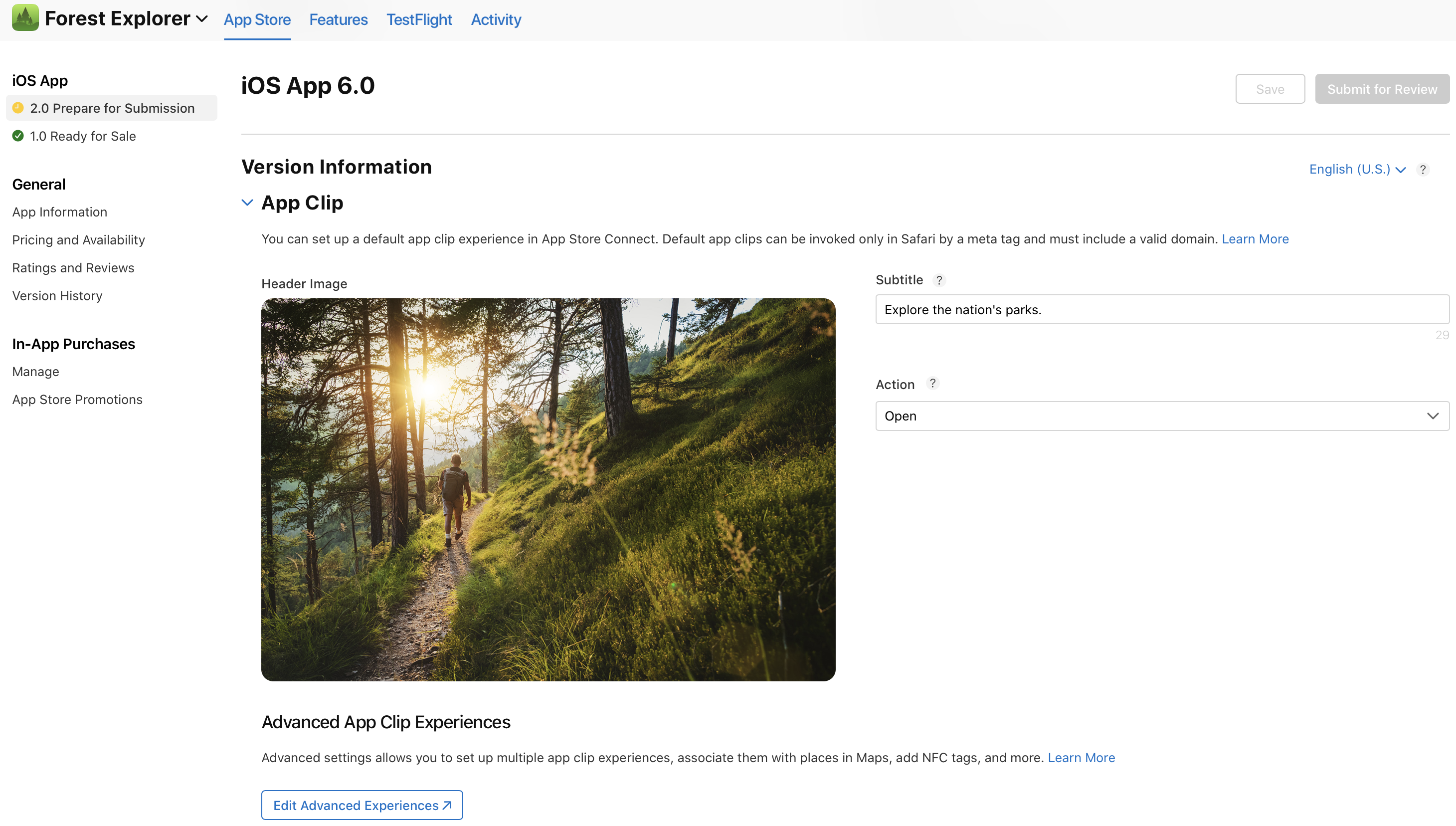
Task: Click the Version Information heading
Action: [x=336, y=167]
